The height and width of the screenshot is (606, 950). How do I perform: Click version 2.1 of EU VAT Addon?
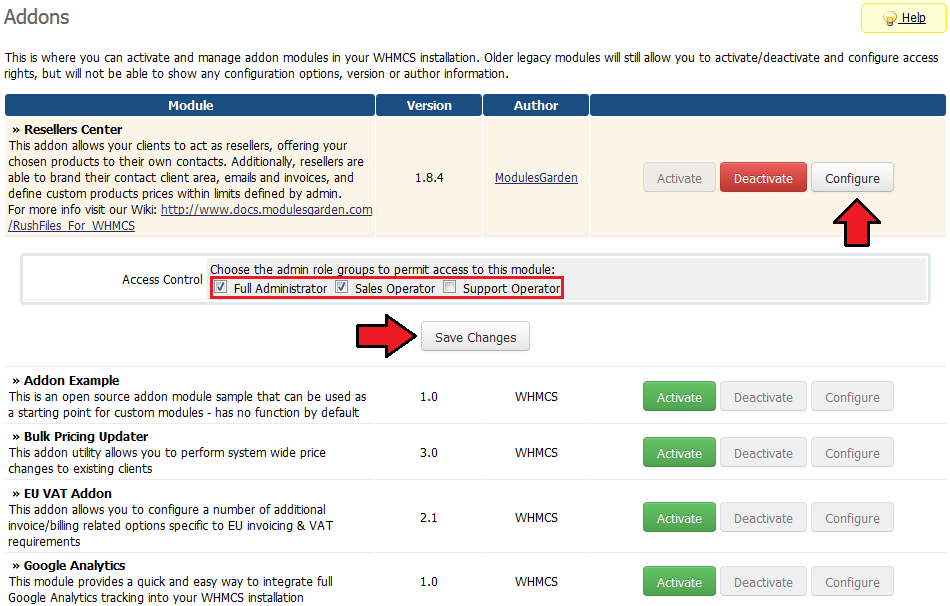click(x=428, y=518)
